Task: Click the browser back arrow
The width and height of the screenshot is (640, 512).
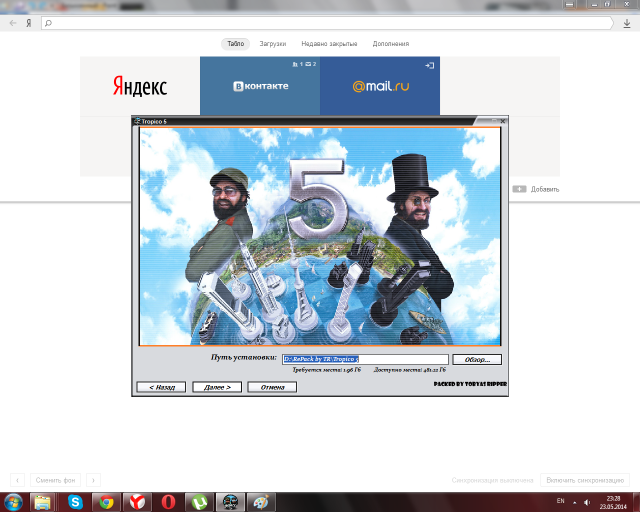Action: coord(13,22)
